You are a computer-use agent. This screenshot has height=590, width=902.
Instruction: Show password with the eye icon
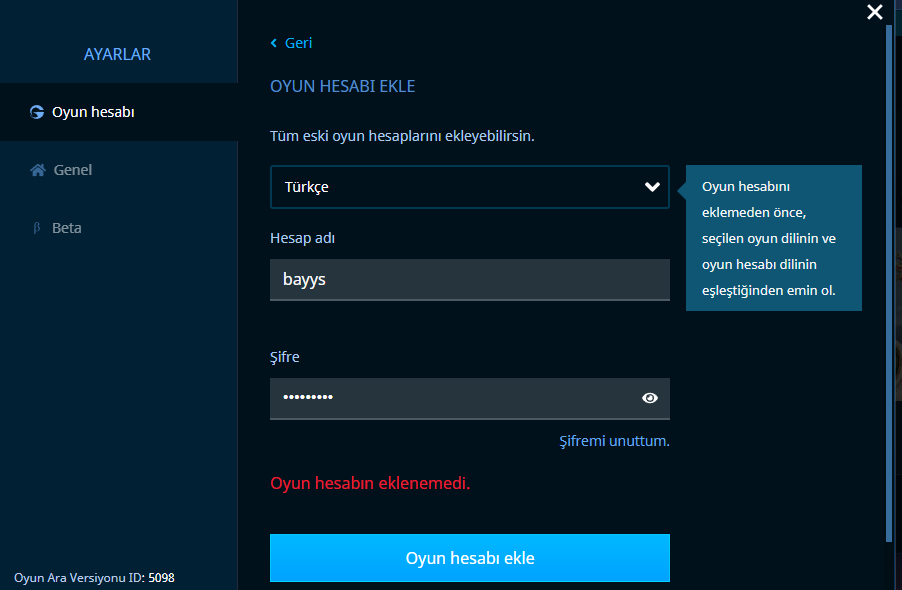[x=650, y=398]
